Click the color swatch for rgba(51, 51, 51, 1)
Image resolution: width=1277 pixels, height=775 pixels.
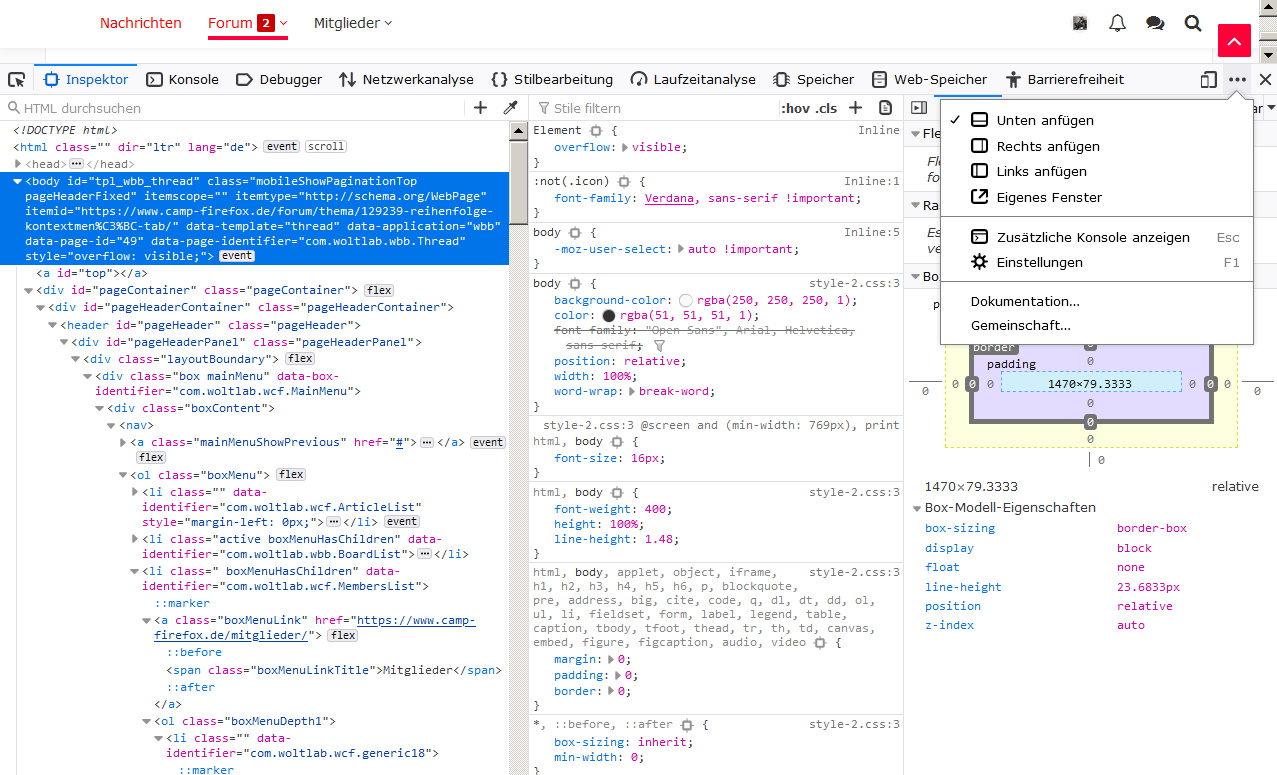click(608, 315)
